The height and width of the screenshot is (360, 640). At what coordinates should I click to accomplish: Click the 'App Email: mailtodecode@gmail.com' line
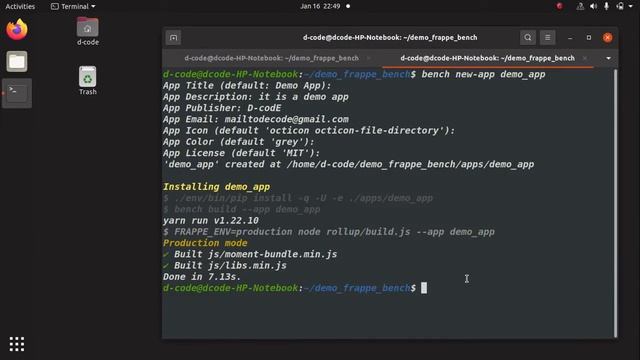[256, 119]
